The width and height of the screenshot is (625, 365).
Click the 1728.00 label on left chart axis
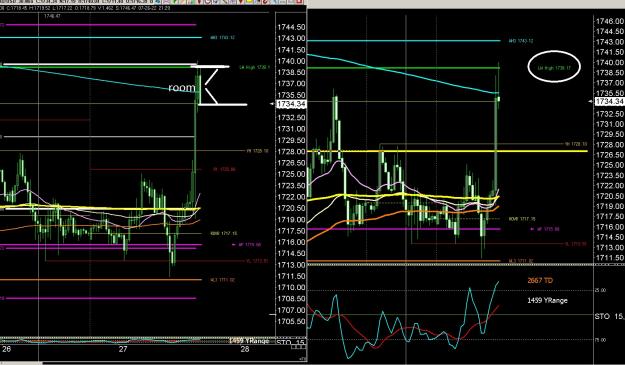pos(291,152)
